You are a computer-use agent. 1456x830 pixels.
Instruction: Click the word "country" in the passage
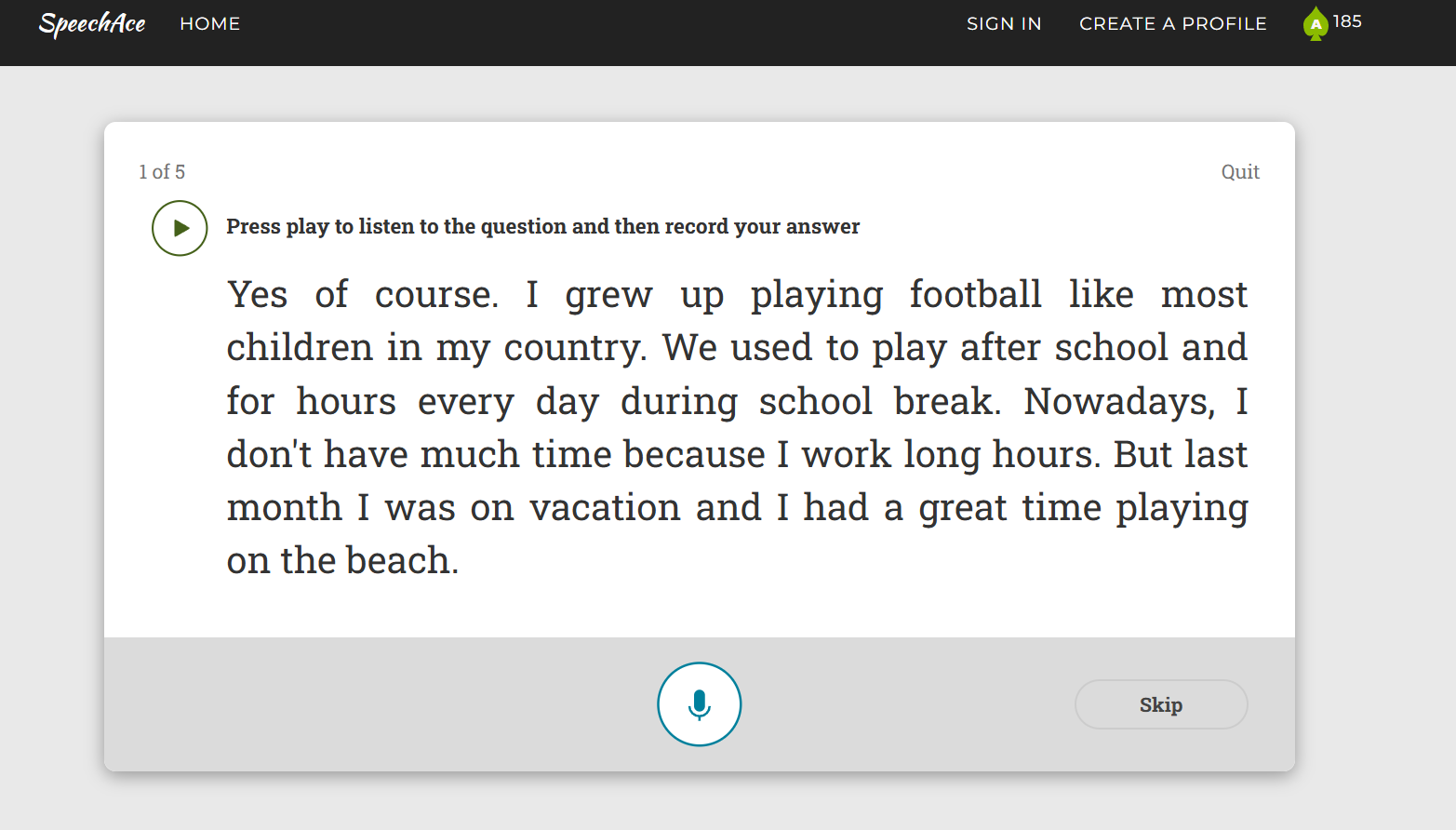572,349
